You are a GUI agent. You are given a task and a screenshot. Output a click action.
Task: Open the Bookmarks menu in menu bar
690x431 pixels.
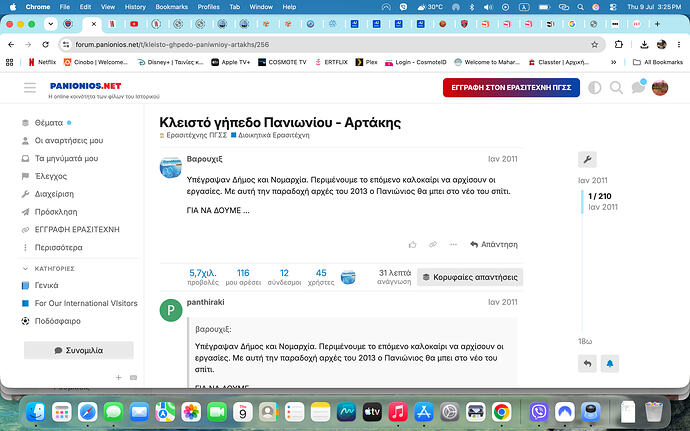tap(172, 7)
